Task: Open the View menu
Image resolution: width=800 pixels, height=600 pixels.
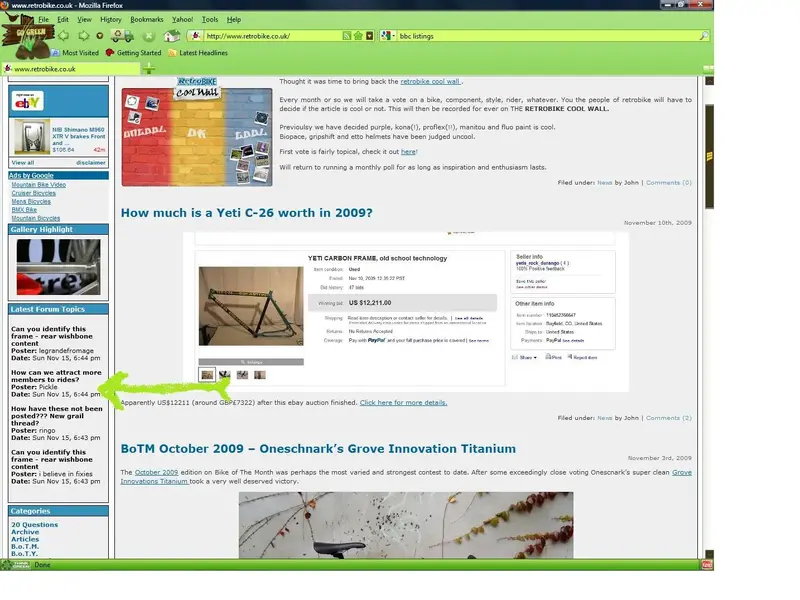Action: [x=84, y=19]
